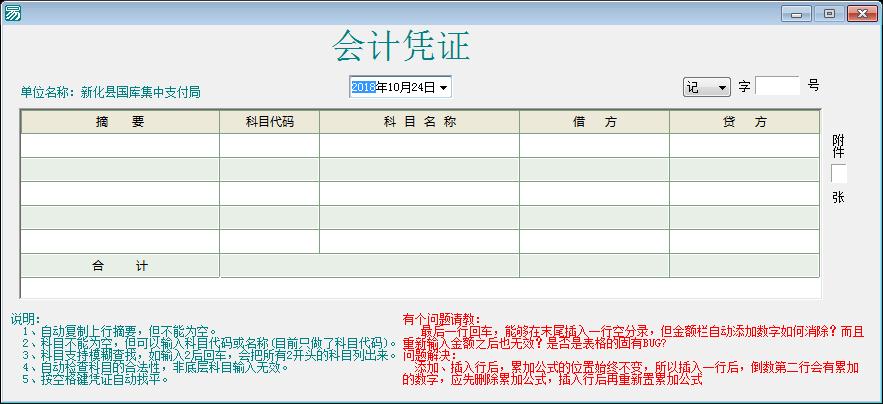
Task: Select second row 借方 amount cell
Action: pyautogui.click(x=594, y=170)
